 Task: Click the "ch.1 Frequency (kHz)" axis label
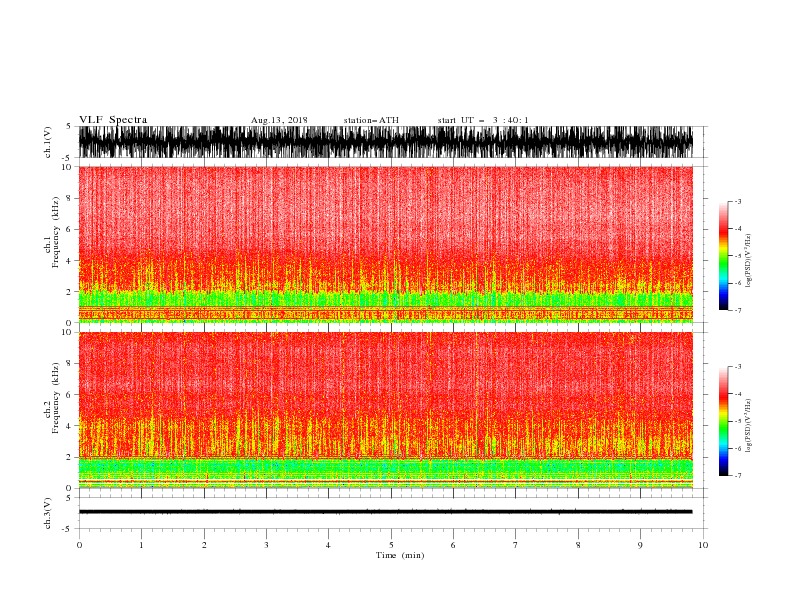(x=52, y=232)
